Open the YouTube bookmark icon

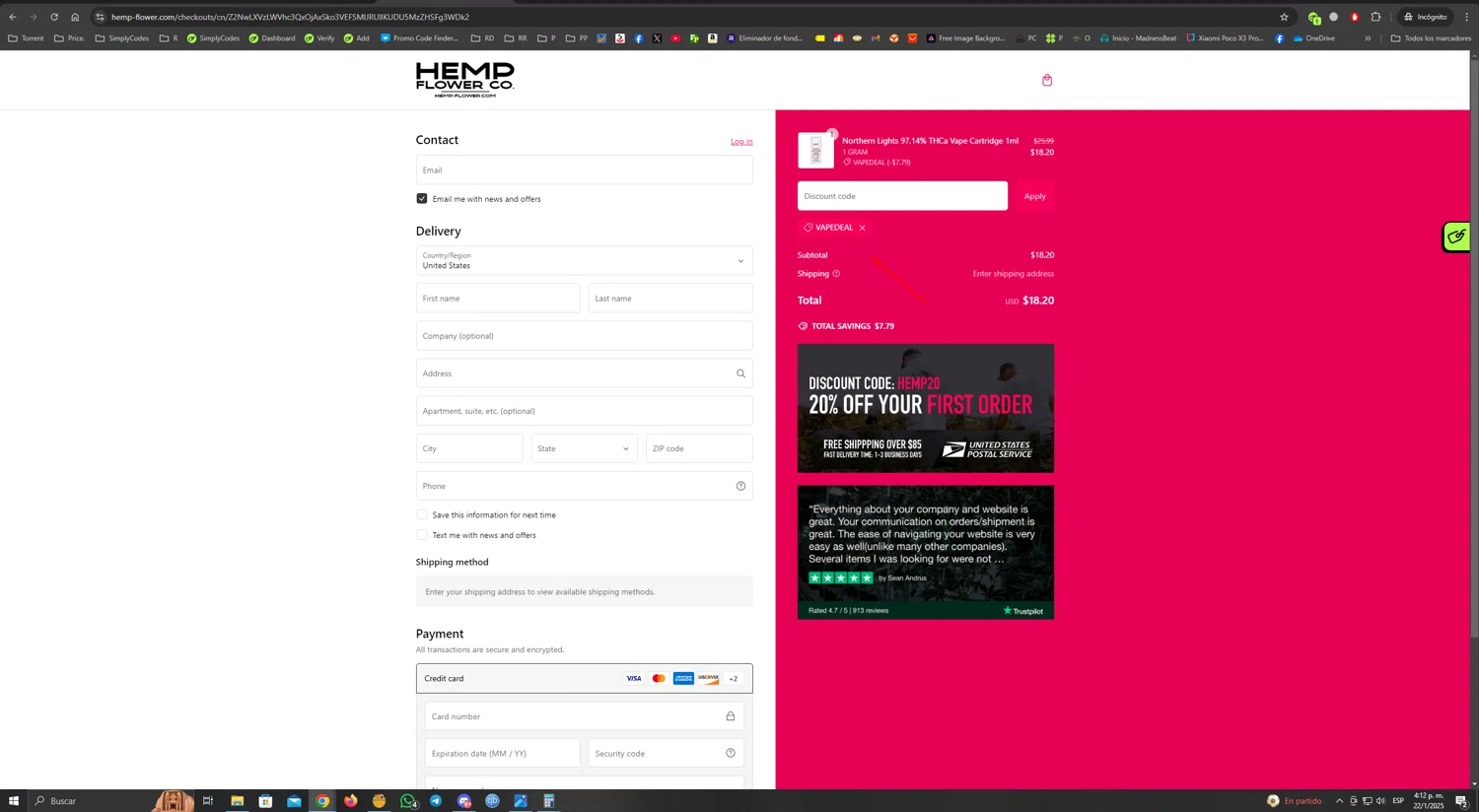(x=675, y=38)
